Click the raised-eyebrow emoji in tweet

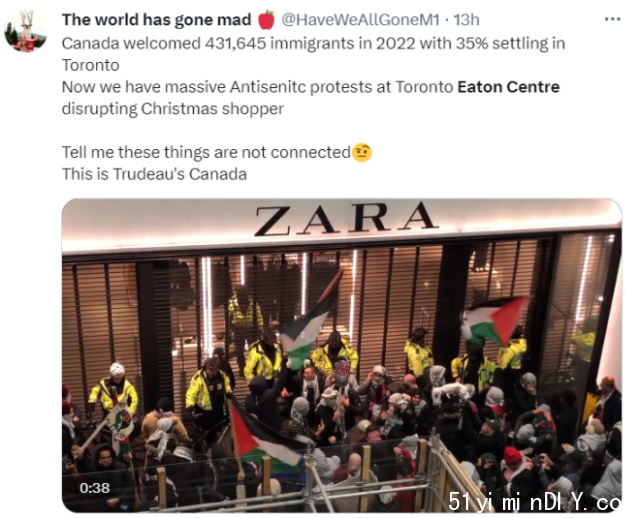pos(362,153)
